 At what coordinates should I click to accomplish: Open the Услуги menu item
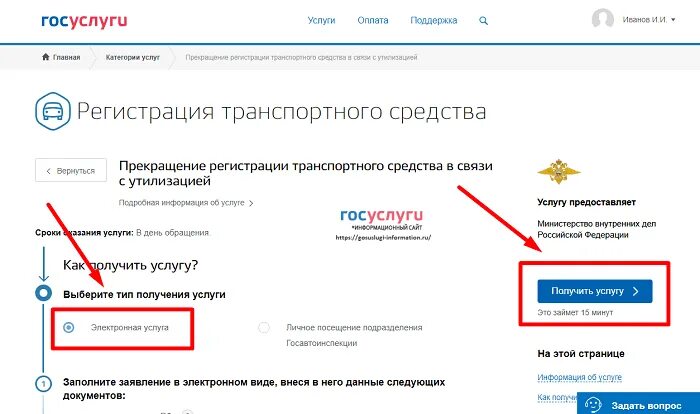(321, 21)
